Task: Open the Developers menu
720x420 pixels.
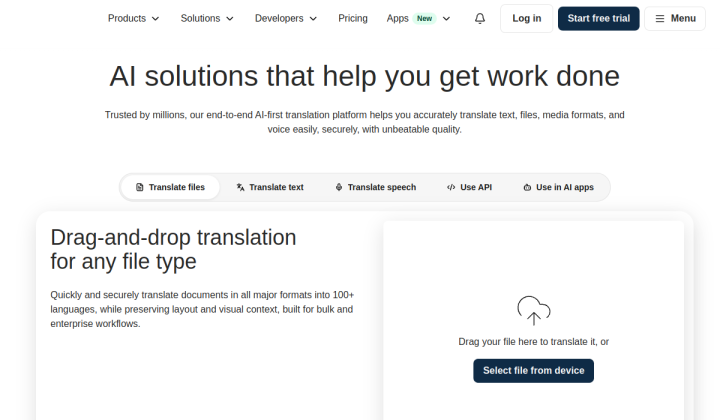Action: click(x=286, y=18)
